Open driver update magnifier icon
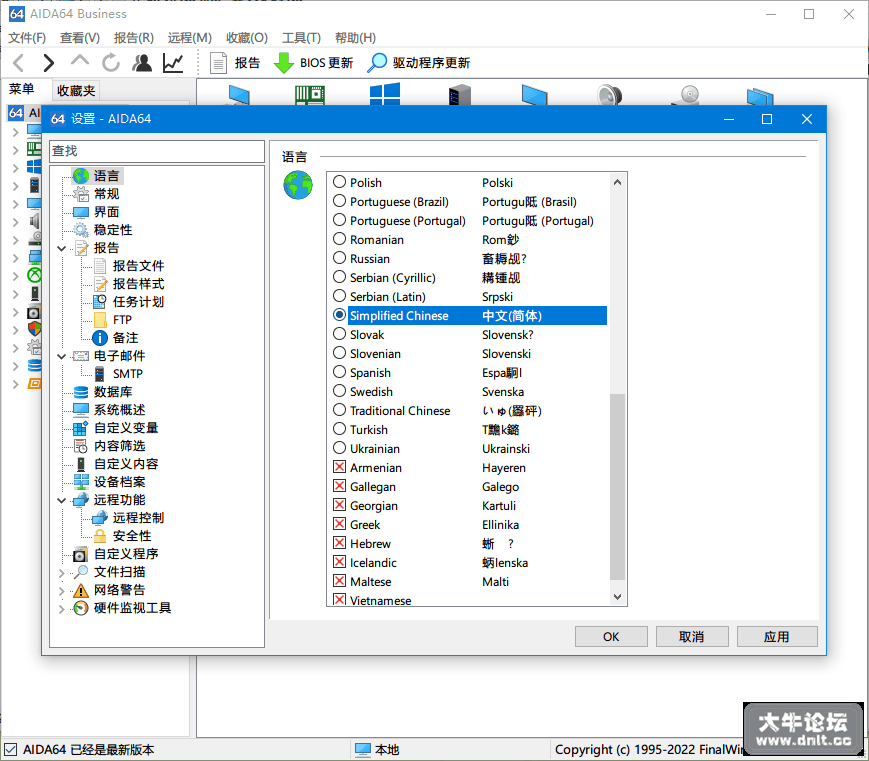 [x=377, y=63]
